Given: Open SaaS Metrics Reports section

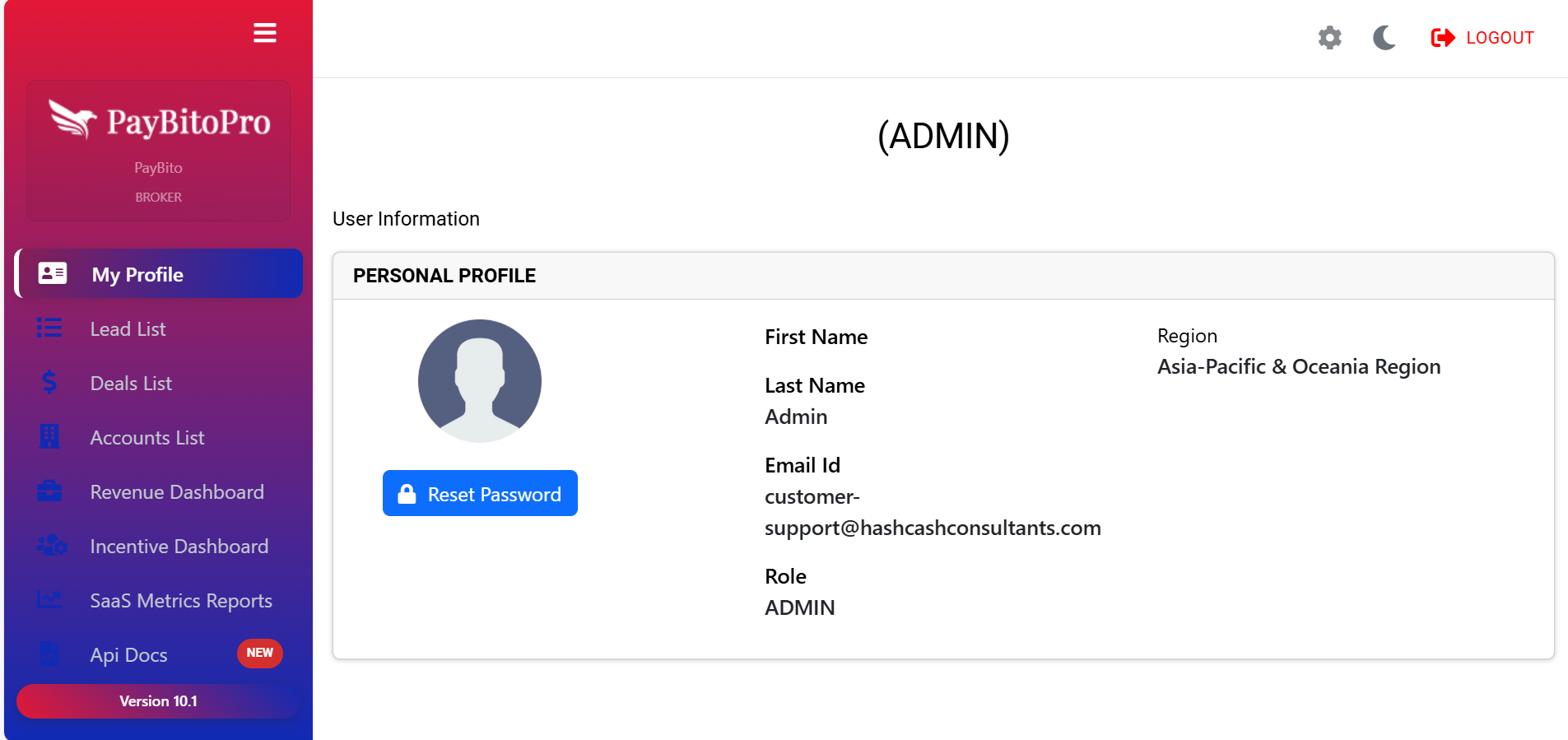Looking at the screenshot, I should click(181, 601).
